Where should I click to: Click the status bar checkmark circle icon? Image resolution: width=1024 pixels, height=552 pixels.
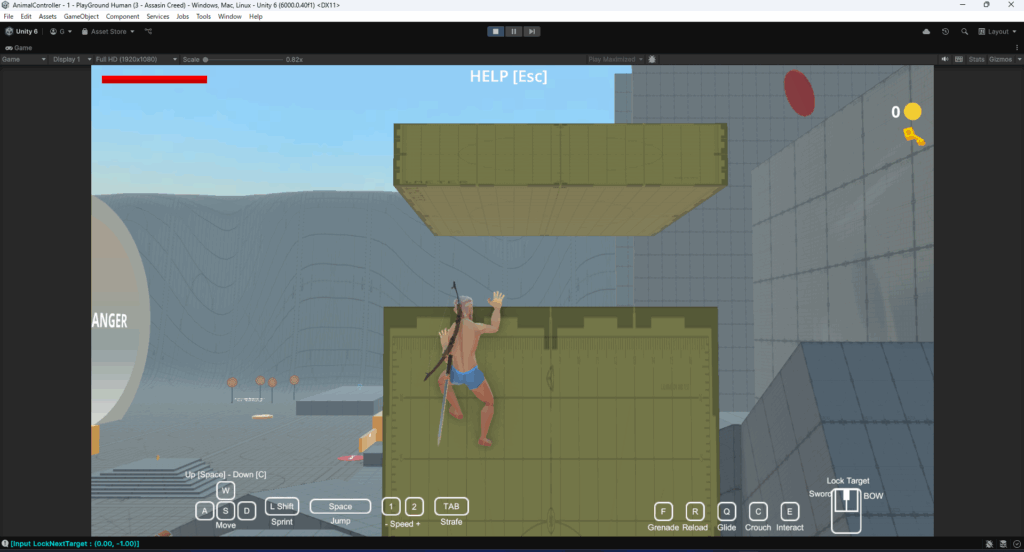tap(1017, 544)
